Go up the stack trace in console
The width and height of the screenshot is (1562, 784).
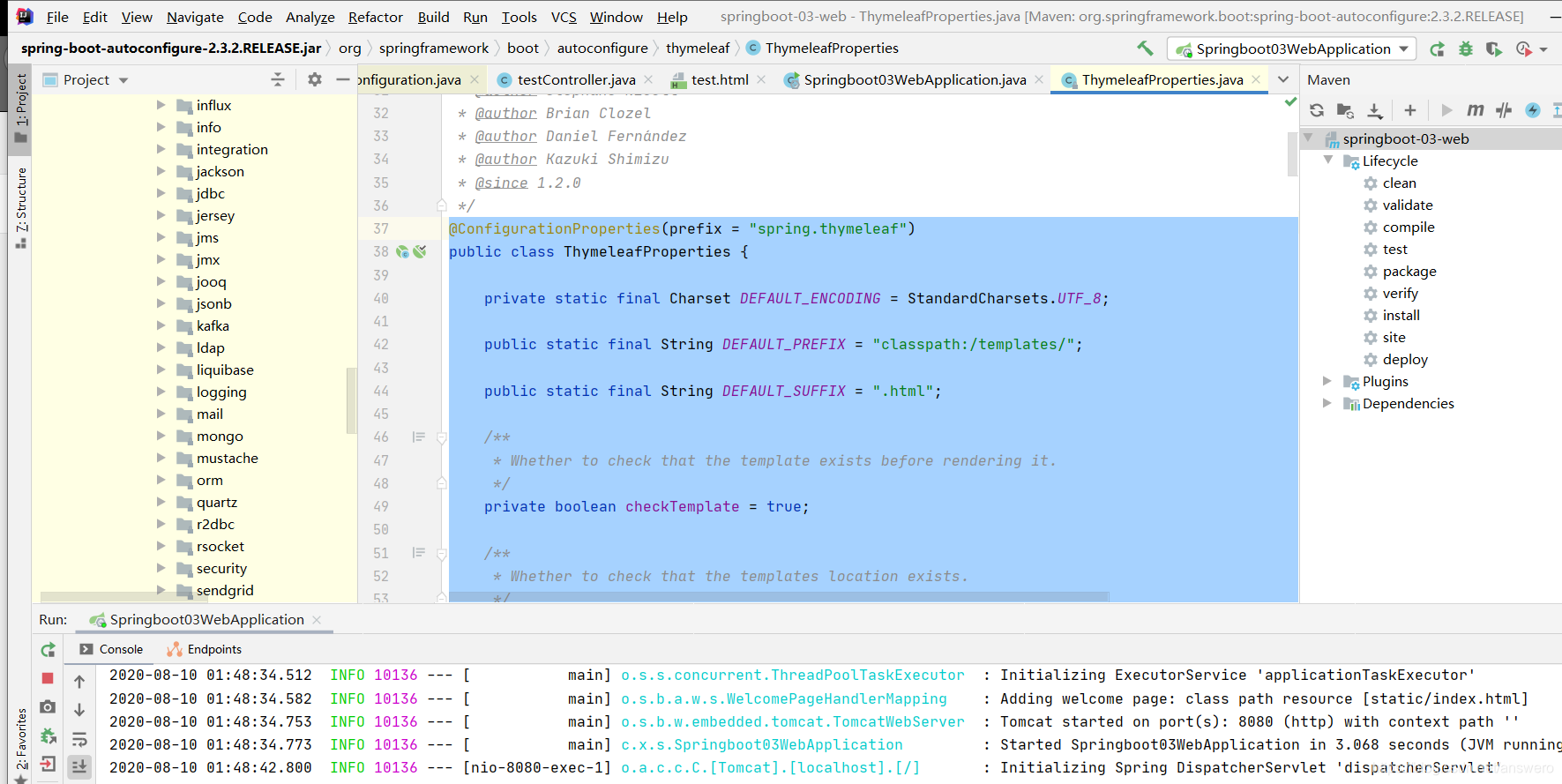pyautogui.click(x=79, y=682)
